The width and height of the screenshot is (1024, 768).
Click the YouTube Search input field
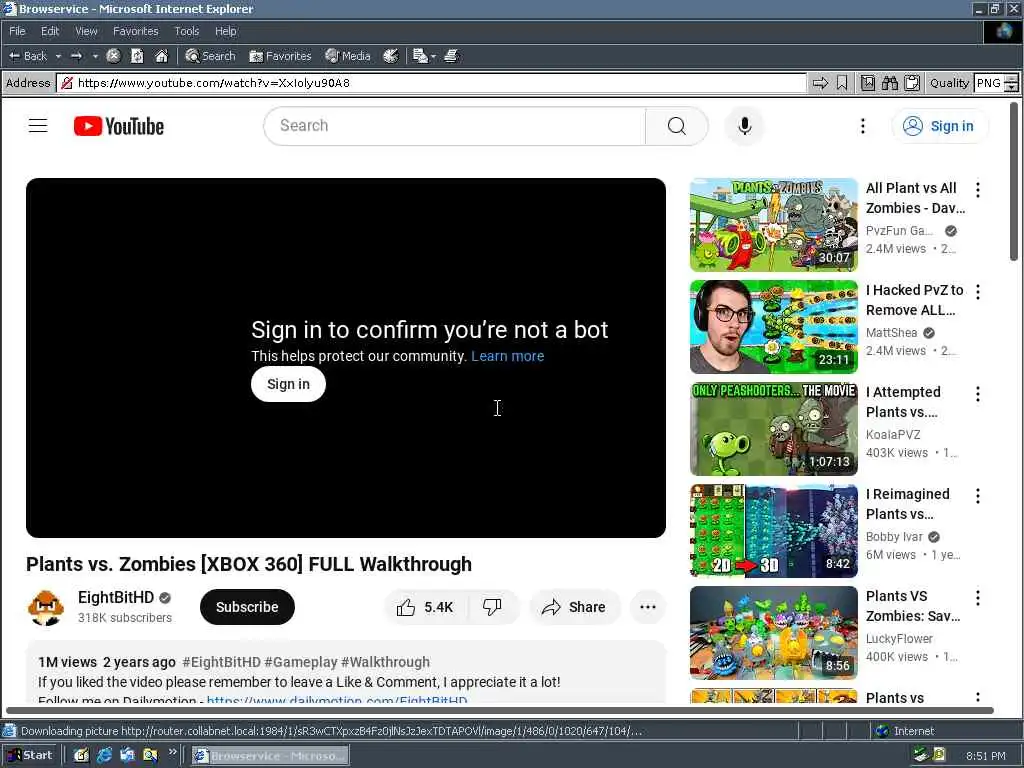coord(455,125)
